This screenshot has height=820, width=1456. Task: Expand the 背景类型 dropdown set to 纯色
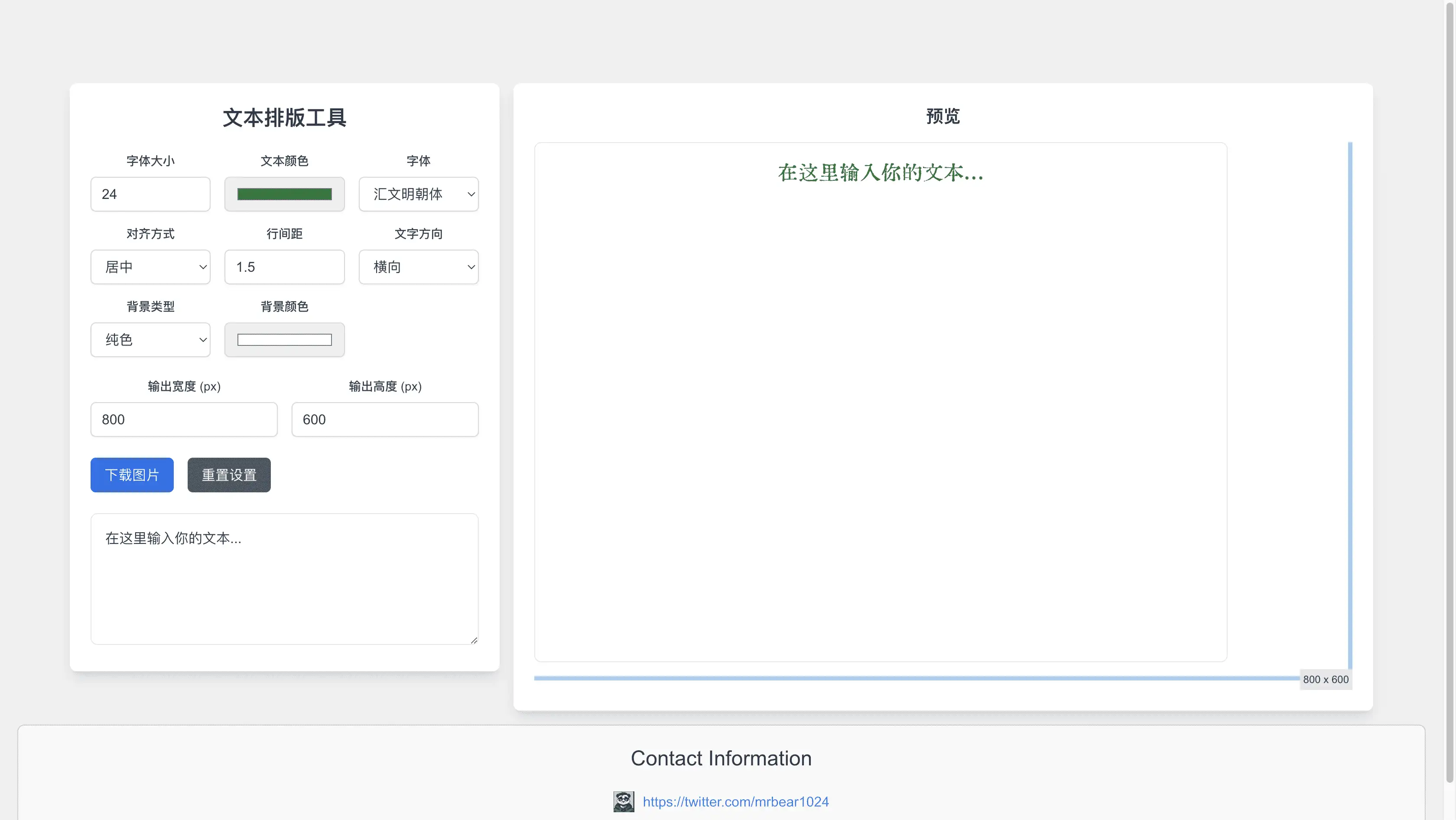150,340
